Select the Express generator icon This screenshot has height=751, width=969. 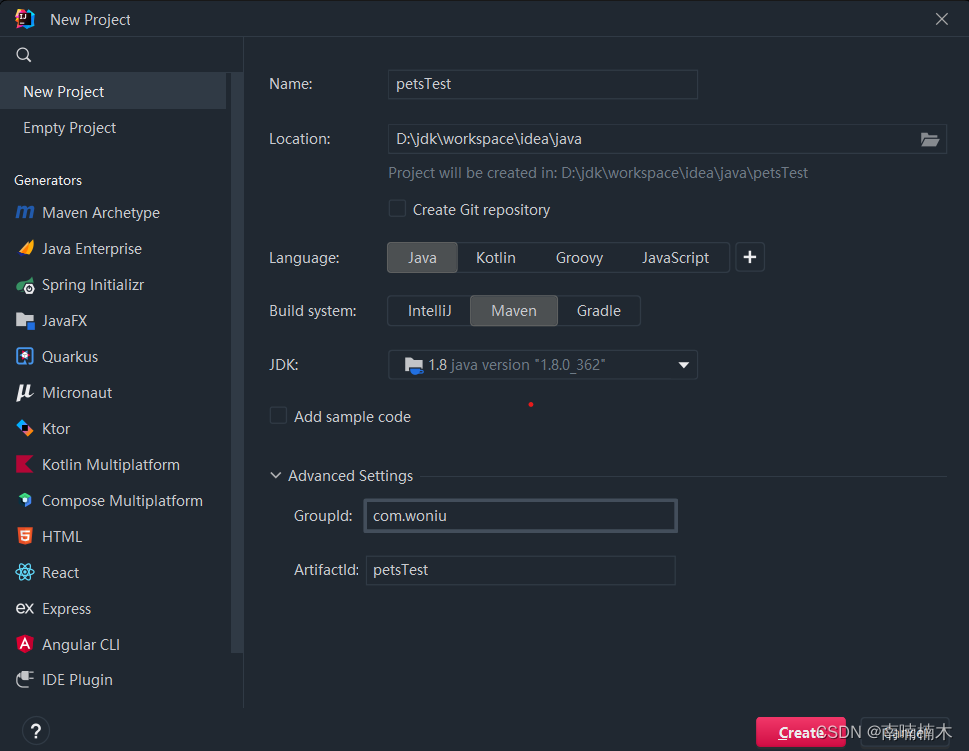pyautogui.click(x=25, y=608)
